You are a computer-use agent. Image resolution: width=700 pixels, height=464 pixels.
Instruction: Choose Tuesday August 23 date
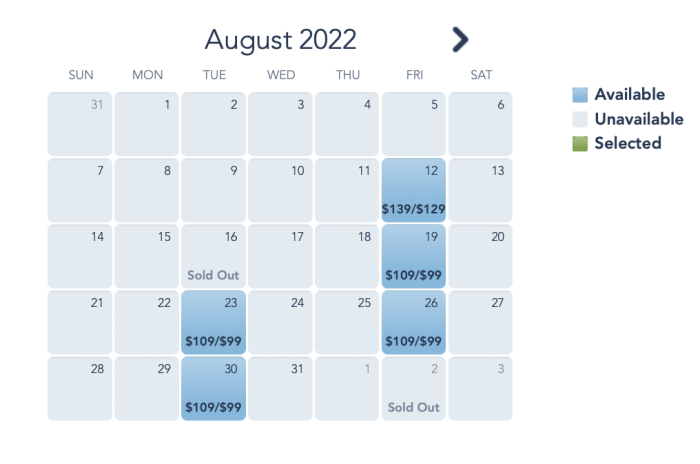pyautogui.click(x=213, y=322)
